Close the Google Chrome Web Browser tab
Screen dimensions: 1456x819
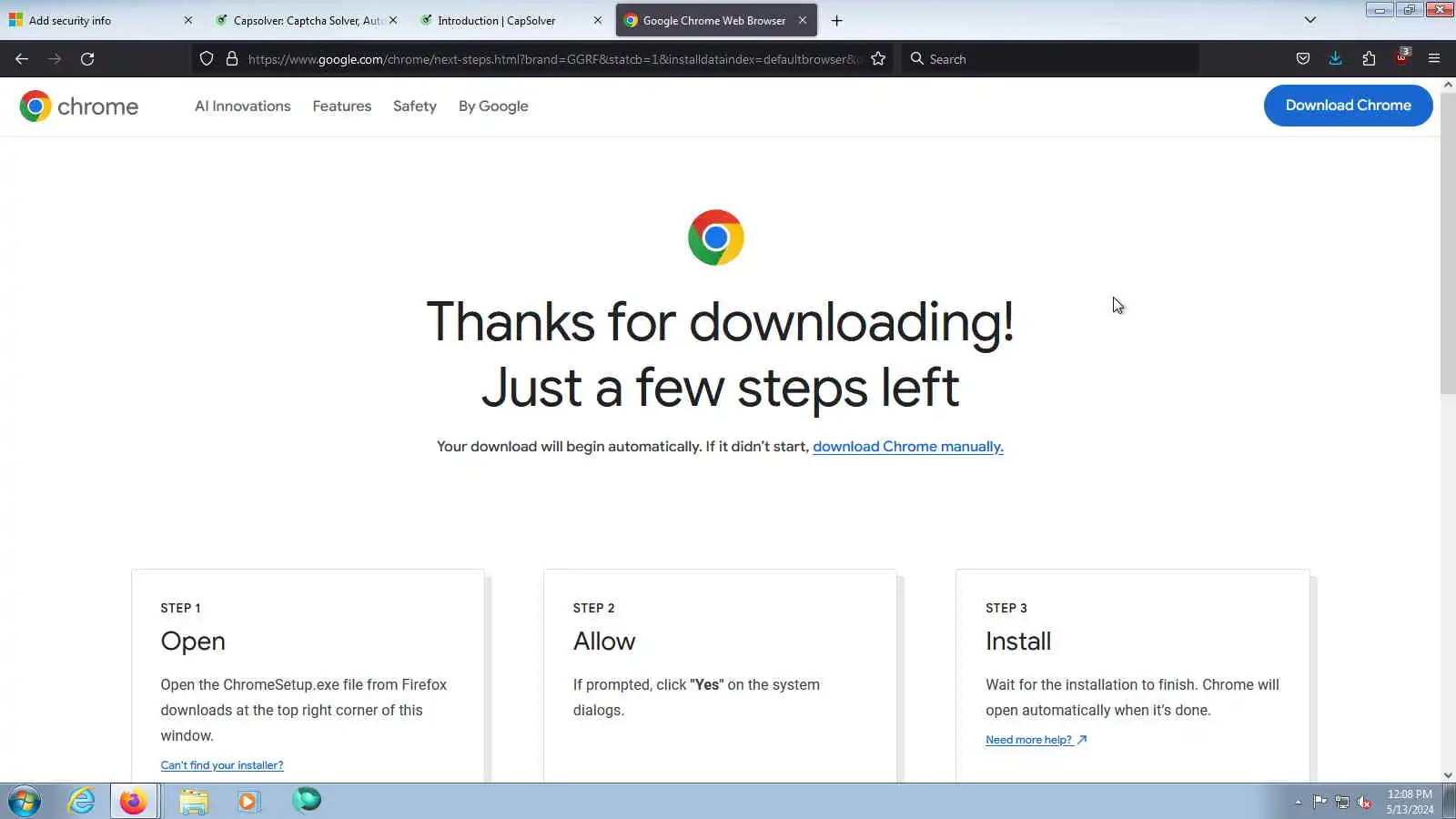(803, 20)
